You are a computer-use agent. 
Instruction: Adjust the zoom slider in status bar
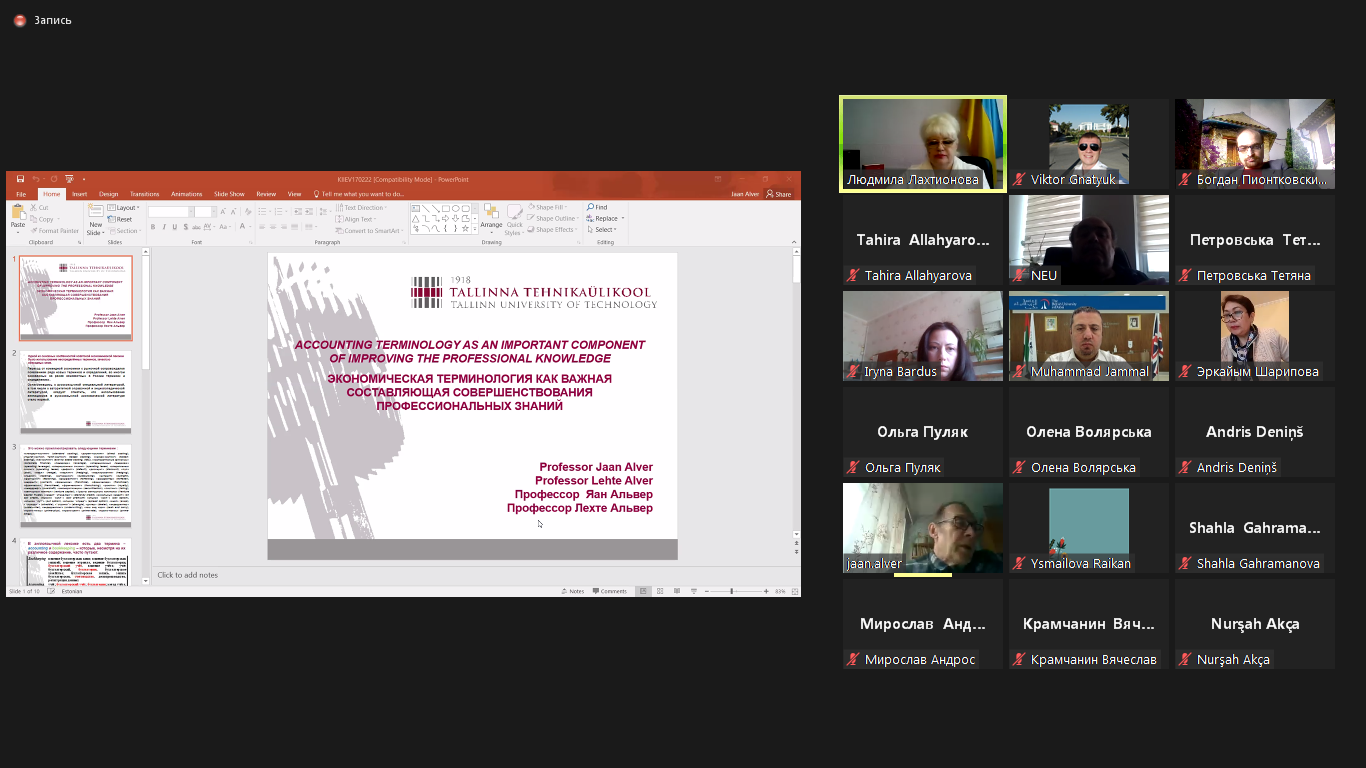pyautogui.click(x=732, y=591)
